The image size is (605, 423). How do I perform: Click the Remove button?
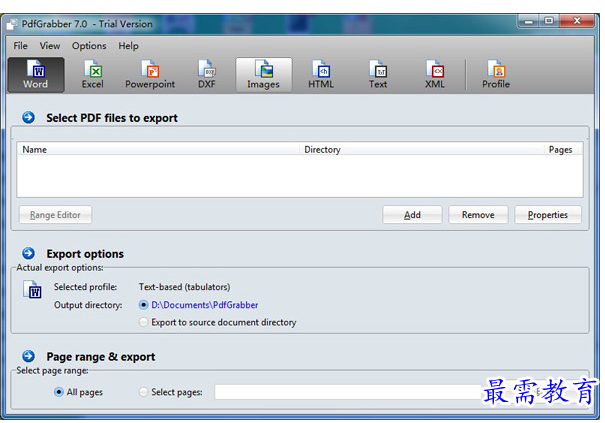[x=478, y=215]
